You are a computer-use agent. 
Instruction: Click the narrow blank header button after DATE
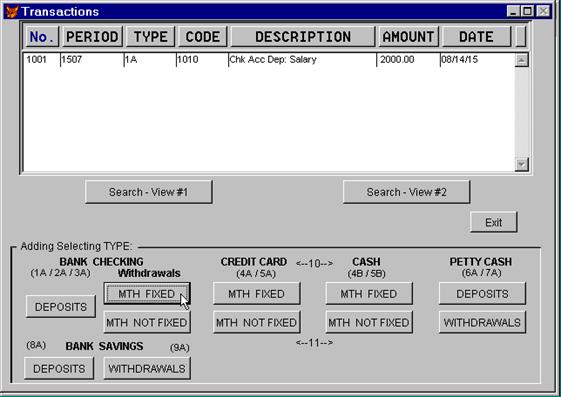521,36
